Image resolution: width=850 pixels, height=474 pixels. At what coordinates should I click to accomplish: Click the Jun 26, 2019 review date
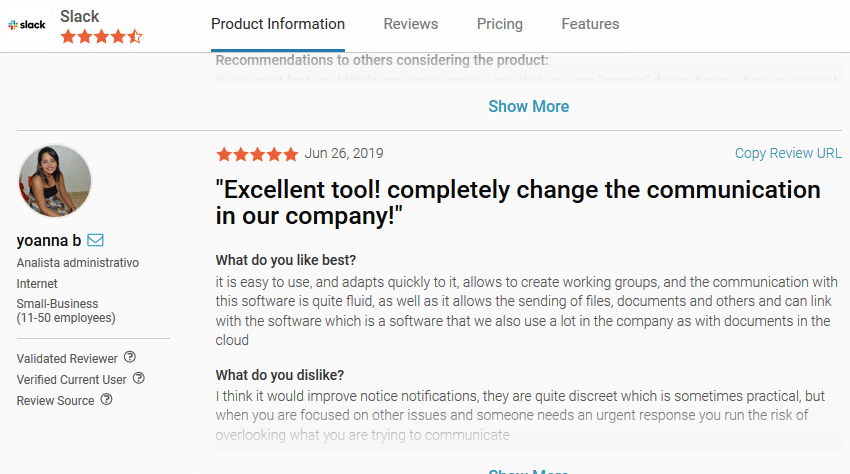[344, 153]
